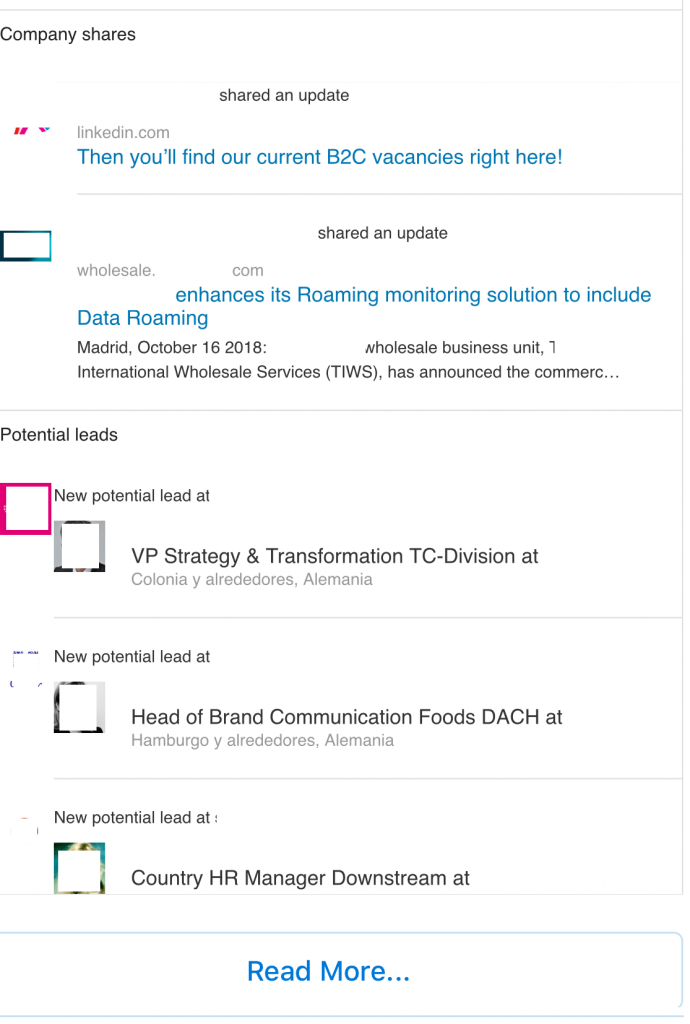Image resolution: width=690 pixels, height=1024 pixels.
Task: Open the Roaming monitoring solution article link
Action: tap(364, 306)
